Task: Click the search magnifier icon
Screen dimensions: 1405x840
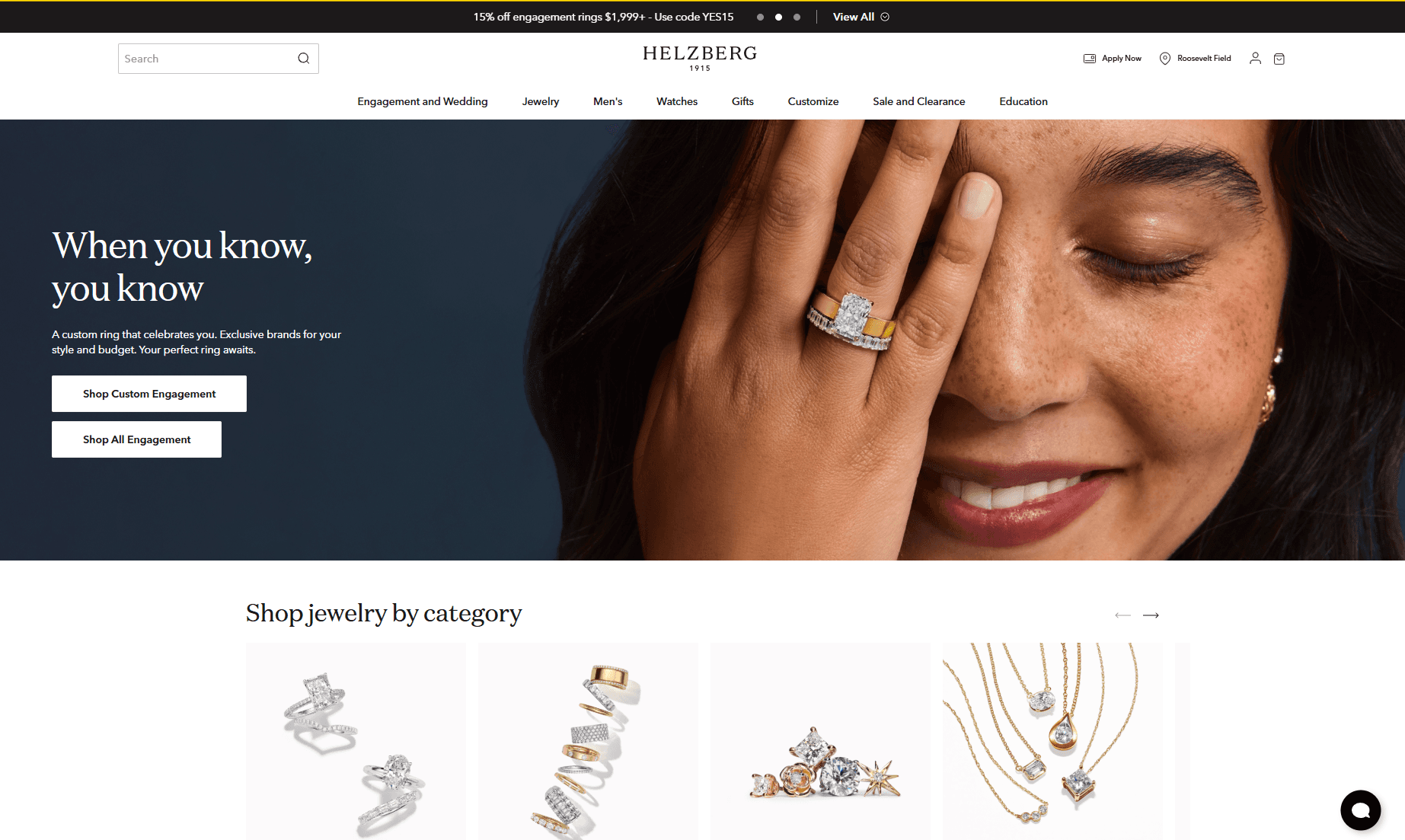Action: (303, 59)
